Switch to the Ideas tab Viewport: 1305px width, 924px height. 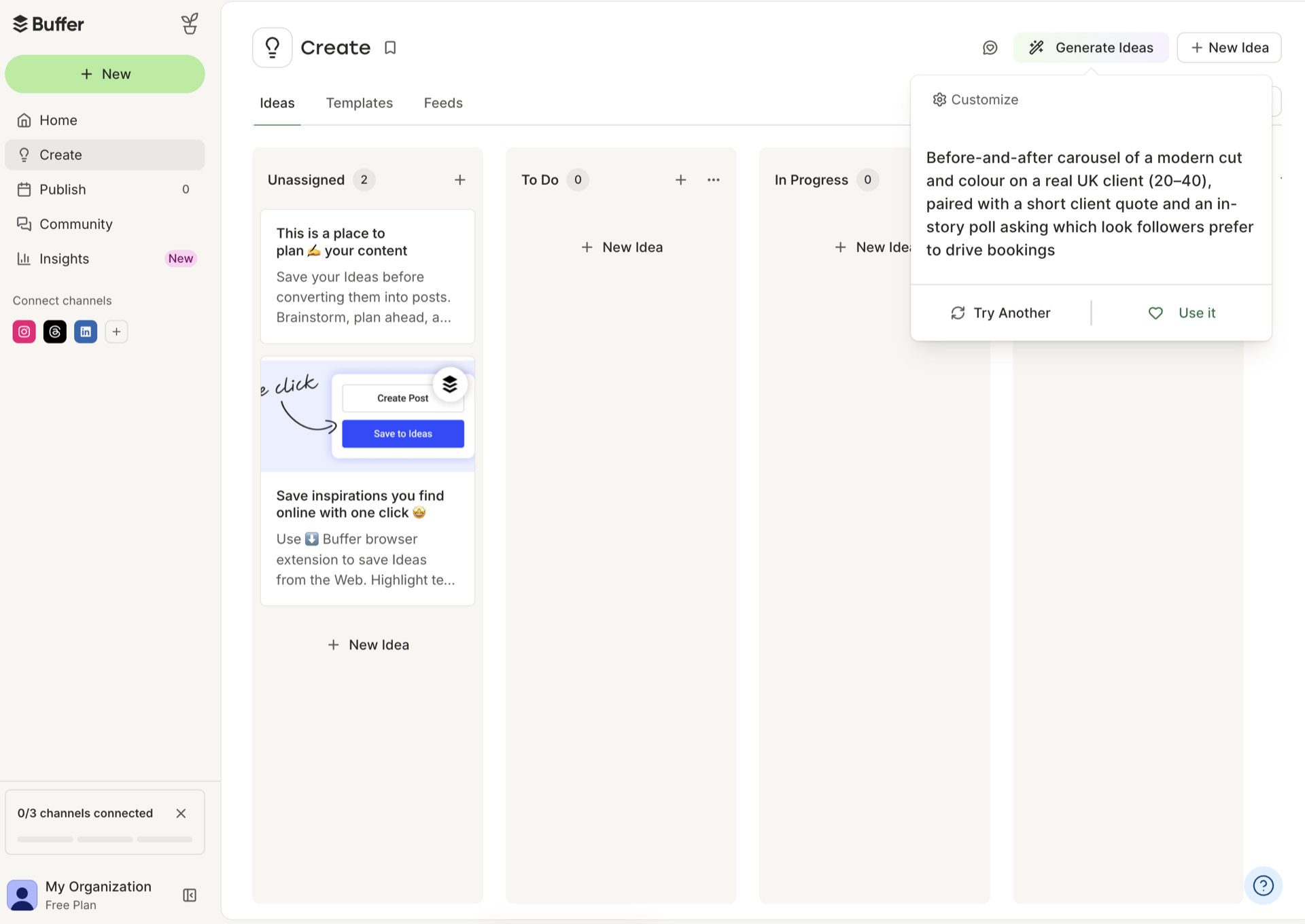click(277, 103)
